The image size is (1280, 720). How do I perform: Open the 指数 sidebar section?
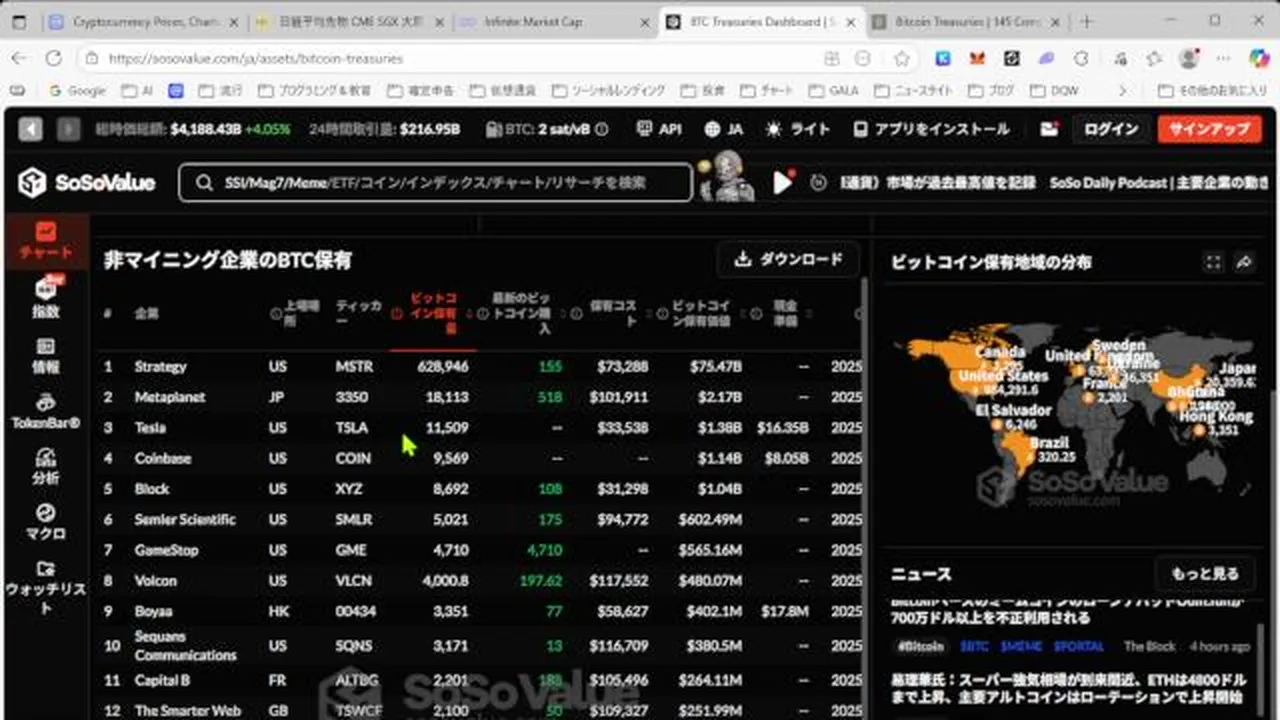pos(45,298)
